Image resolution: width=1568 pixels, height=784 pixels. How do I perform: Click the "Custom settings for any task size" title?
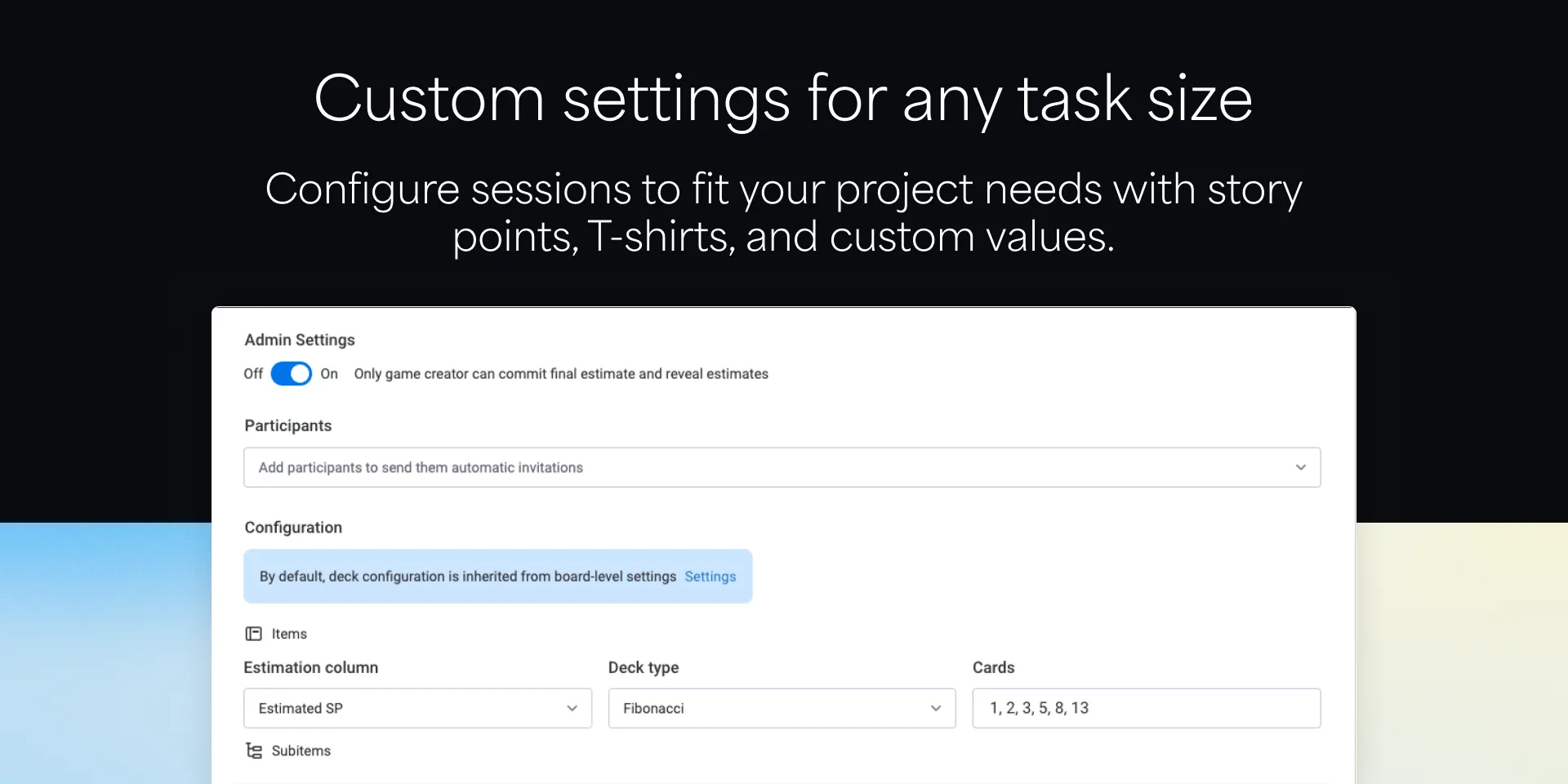coord(783,99)
